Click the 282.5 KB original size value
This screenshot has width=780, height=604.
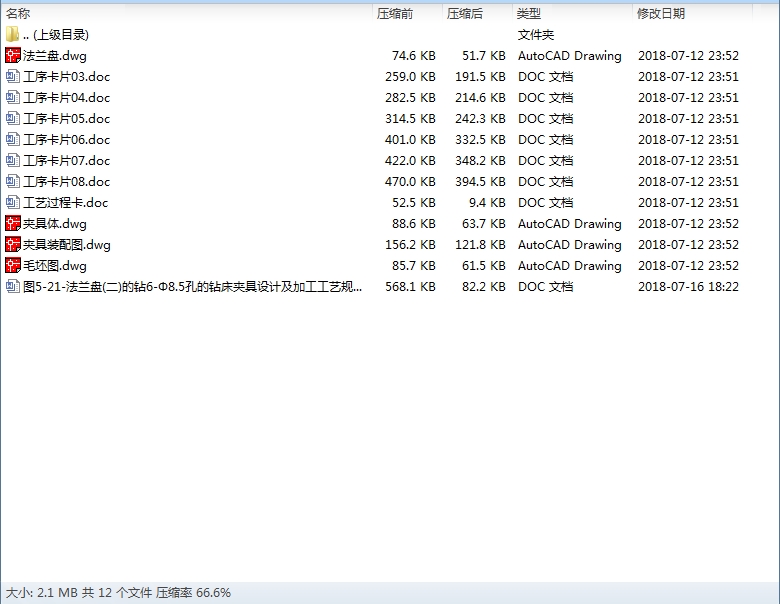[x=410, y=98]
